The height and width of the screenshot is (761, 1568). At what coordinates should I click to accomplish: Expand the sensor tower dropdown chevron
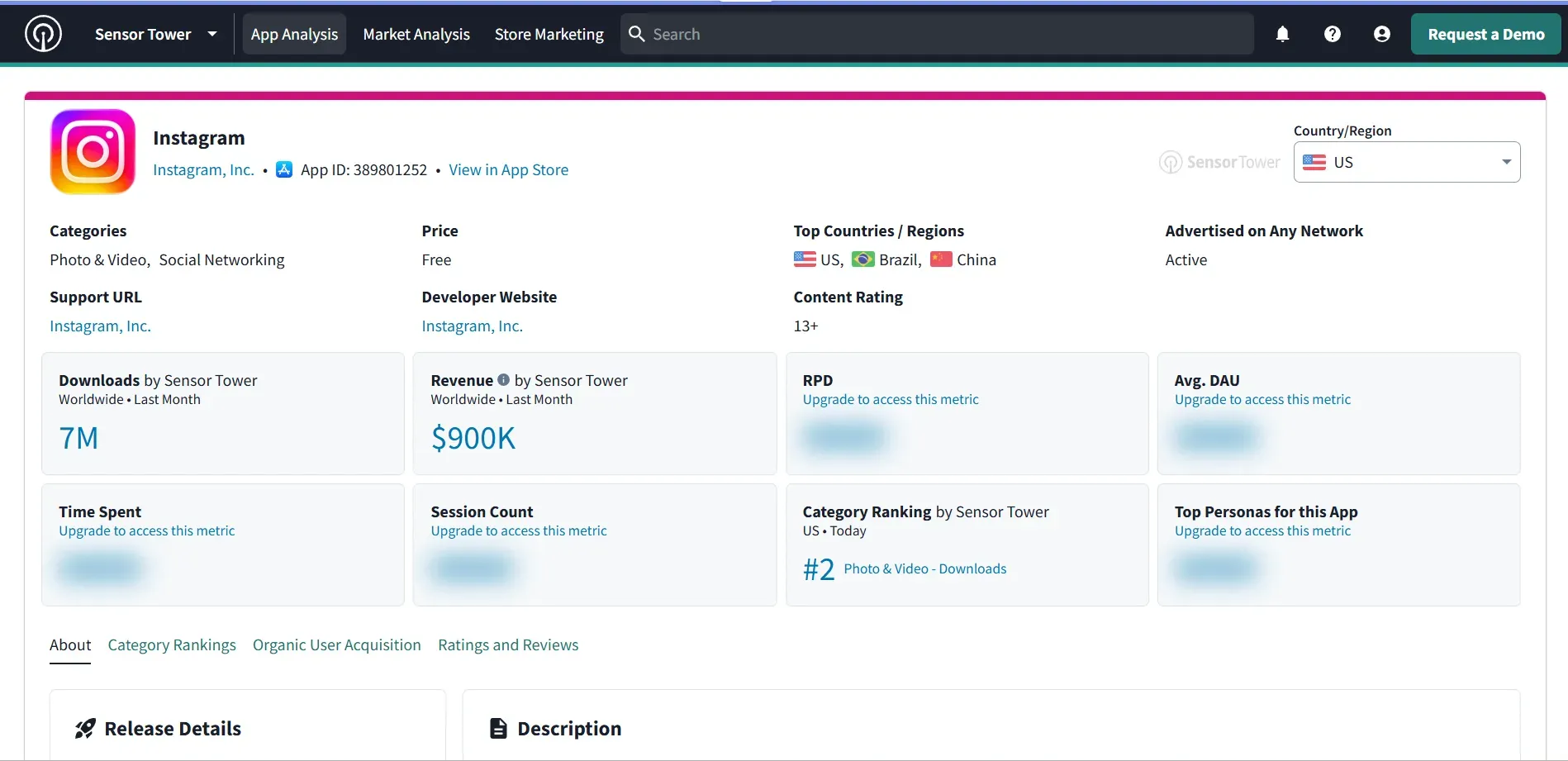pos(212,34)
